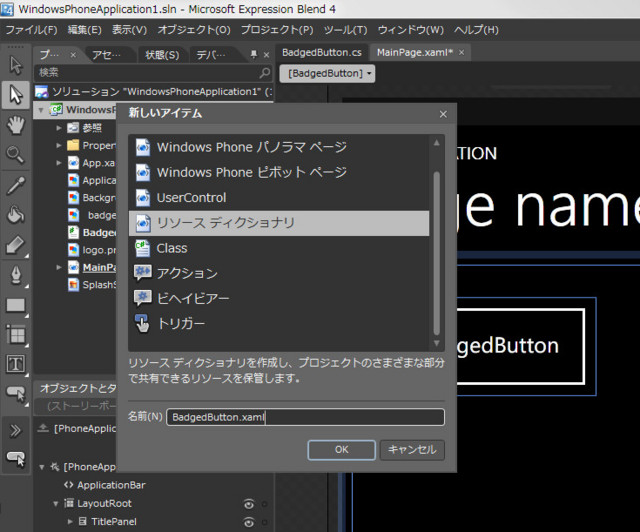The image size is (640, 532).
Task: Select the Splash screen image file
Action: 92,285
